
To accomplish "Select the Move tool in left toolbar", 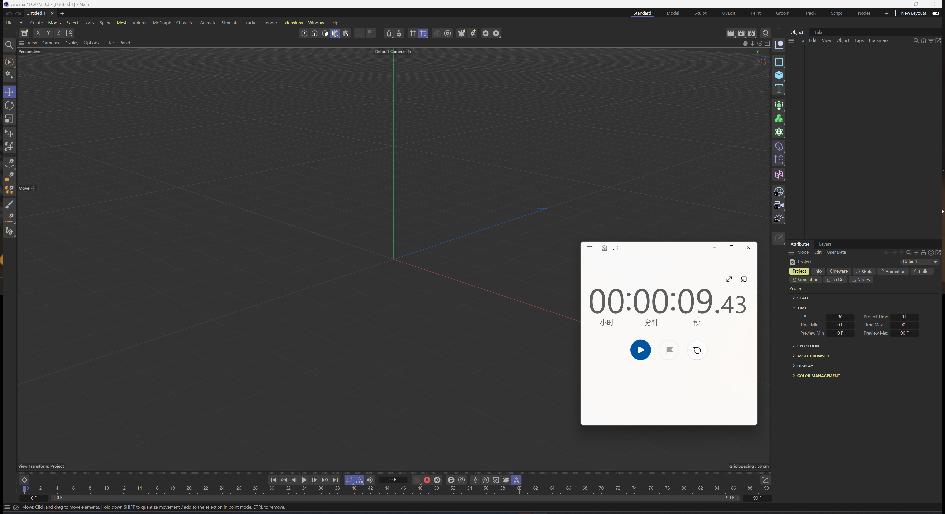I will 9,92.
